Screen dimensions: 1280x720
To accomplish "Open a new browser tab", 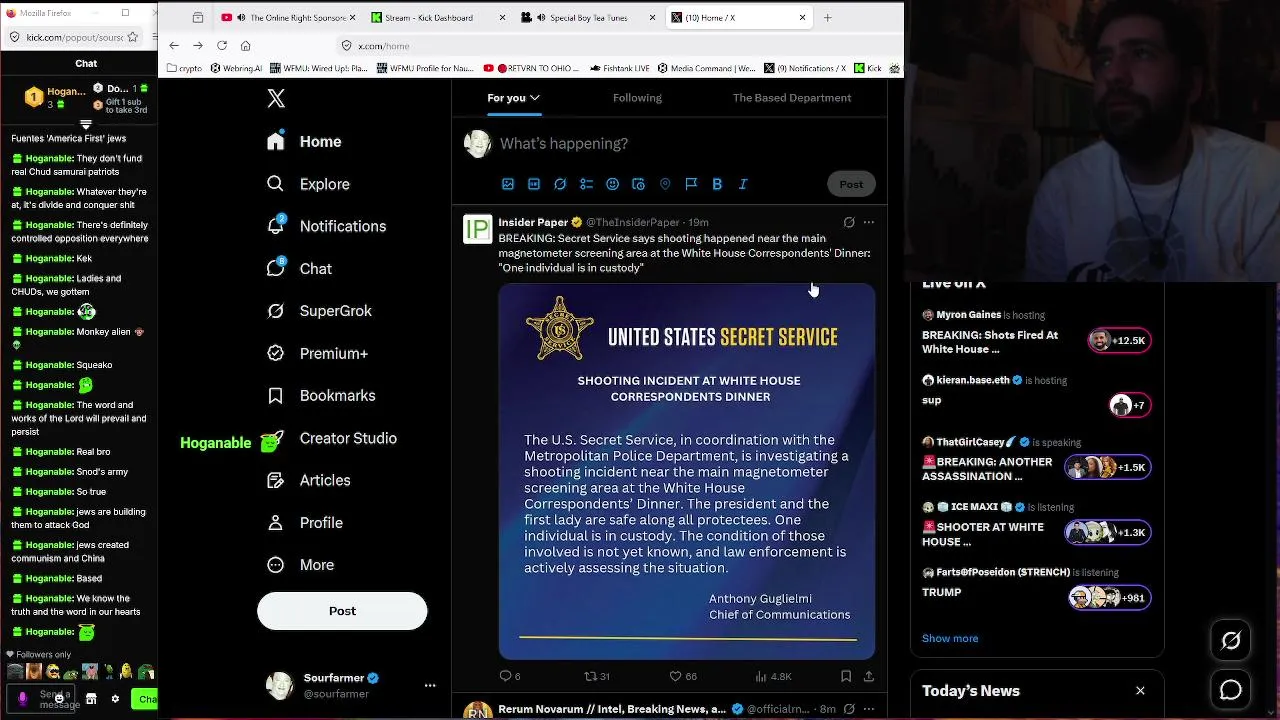I will [827, 17].
